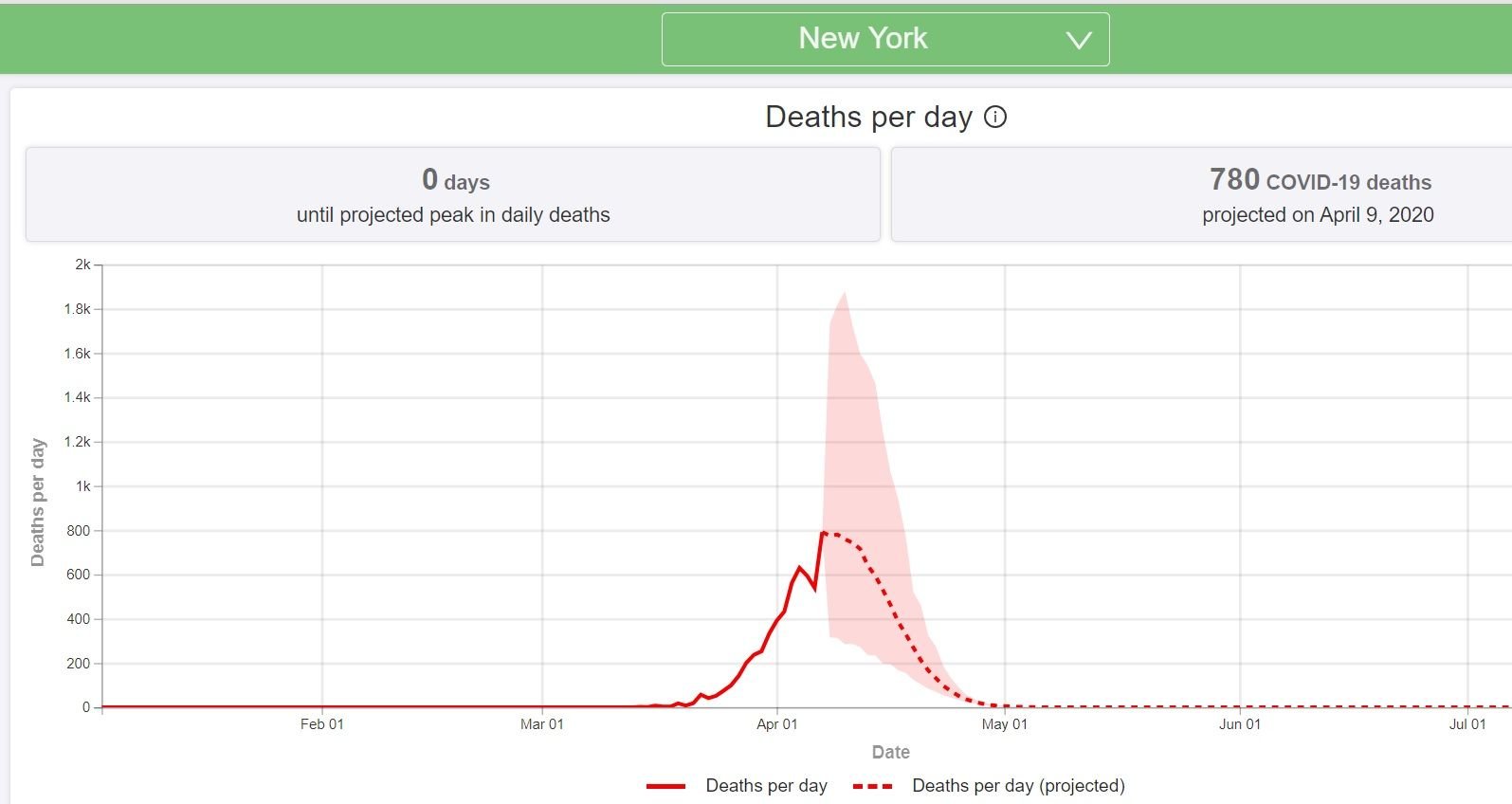The height and width of the screenshot is (804, 1512).
Task: Click the dropdown chevron arrow beside New York
Action: click(x=1079, y=40)
